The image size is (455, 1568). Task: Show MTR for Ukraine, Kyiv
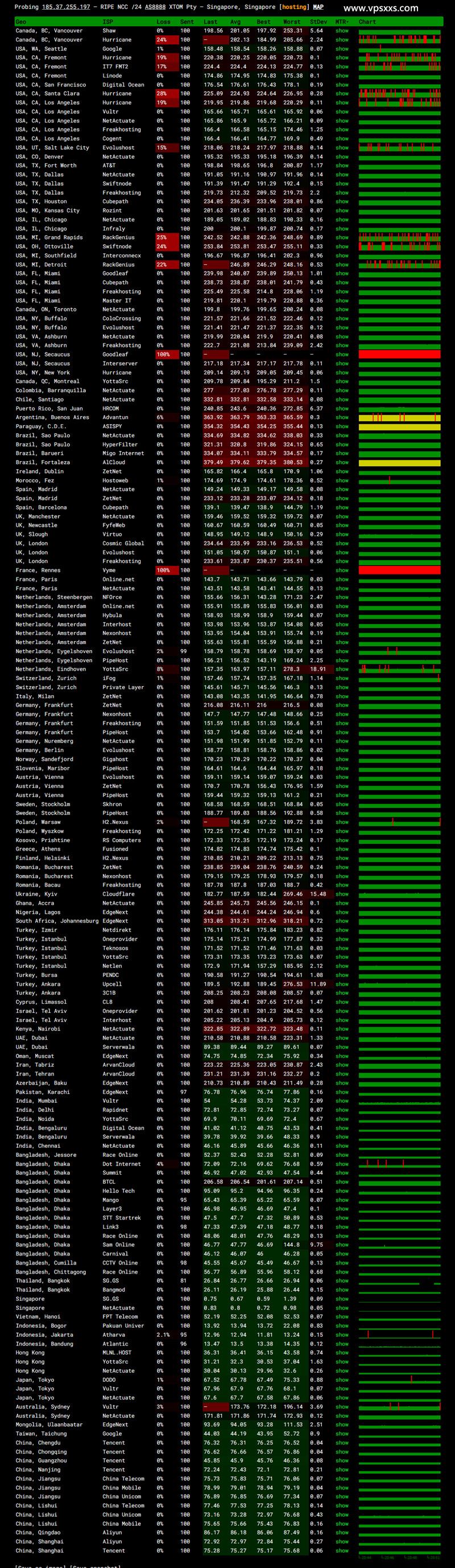[342, 894]
